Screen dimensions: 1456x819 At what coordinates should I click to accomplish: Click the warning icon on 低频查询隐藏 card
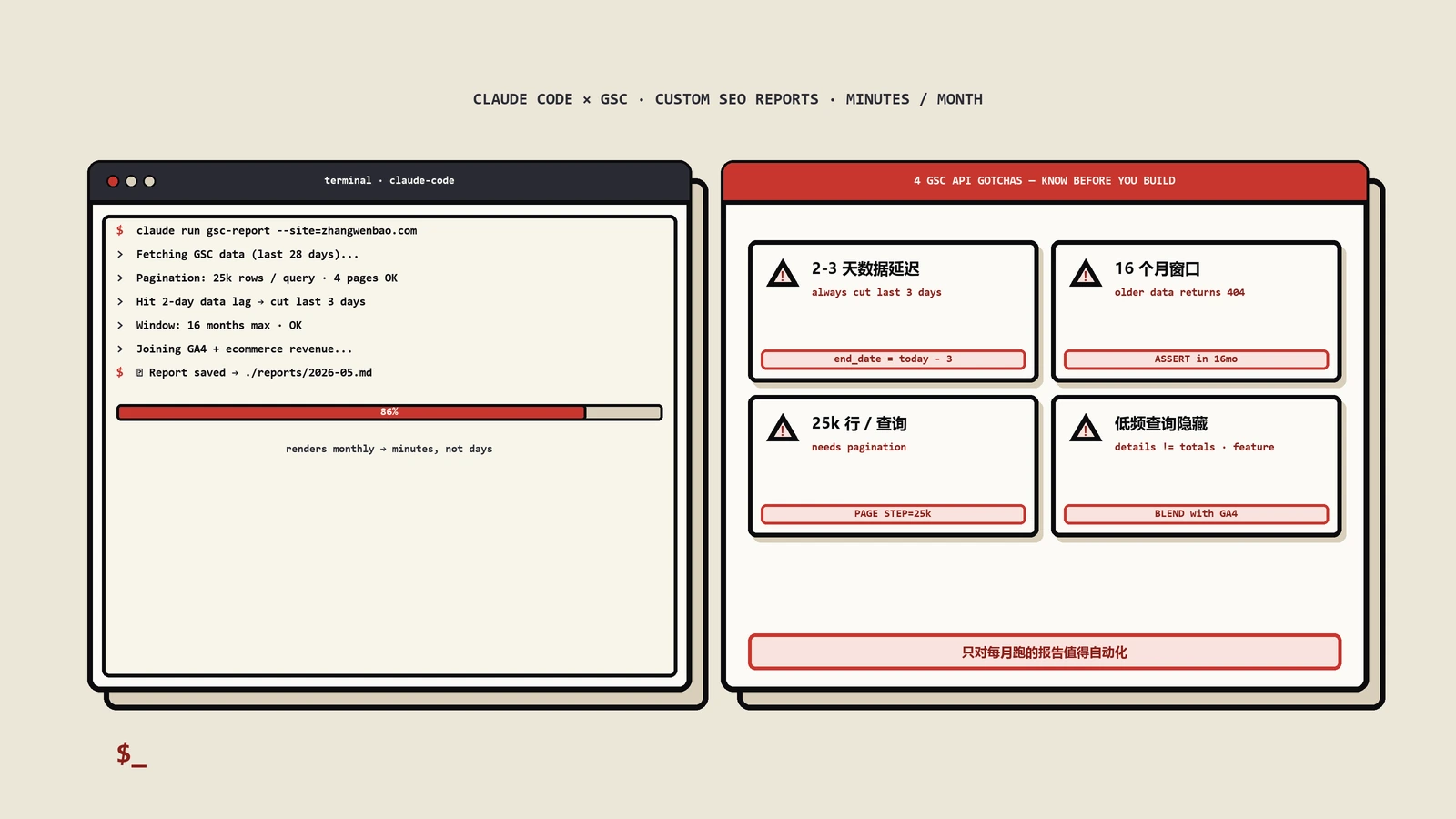(1086, 428)
